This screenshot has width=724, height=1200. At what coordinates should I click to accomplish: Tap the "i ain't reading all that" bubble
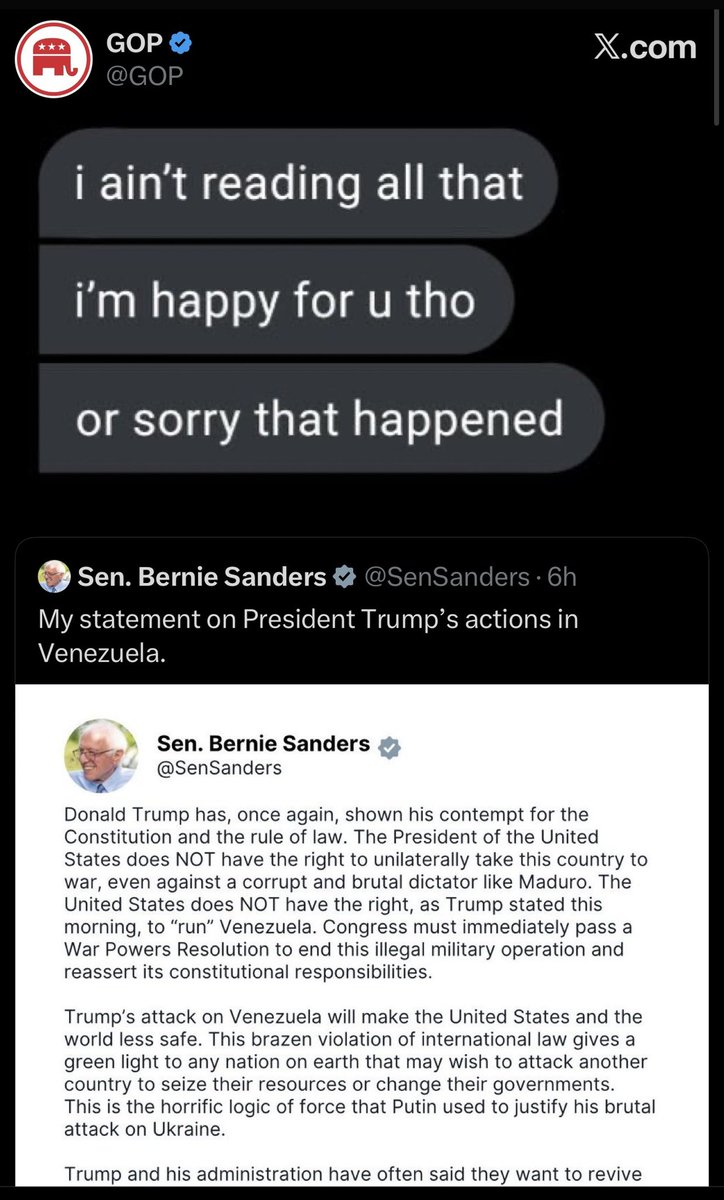pos(298,183)
